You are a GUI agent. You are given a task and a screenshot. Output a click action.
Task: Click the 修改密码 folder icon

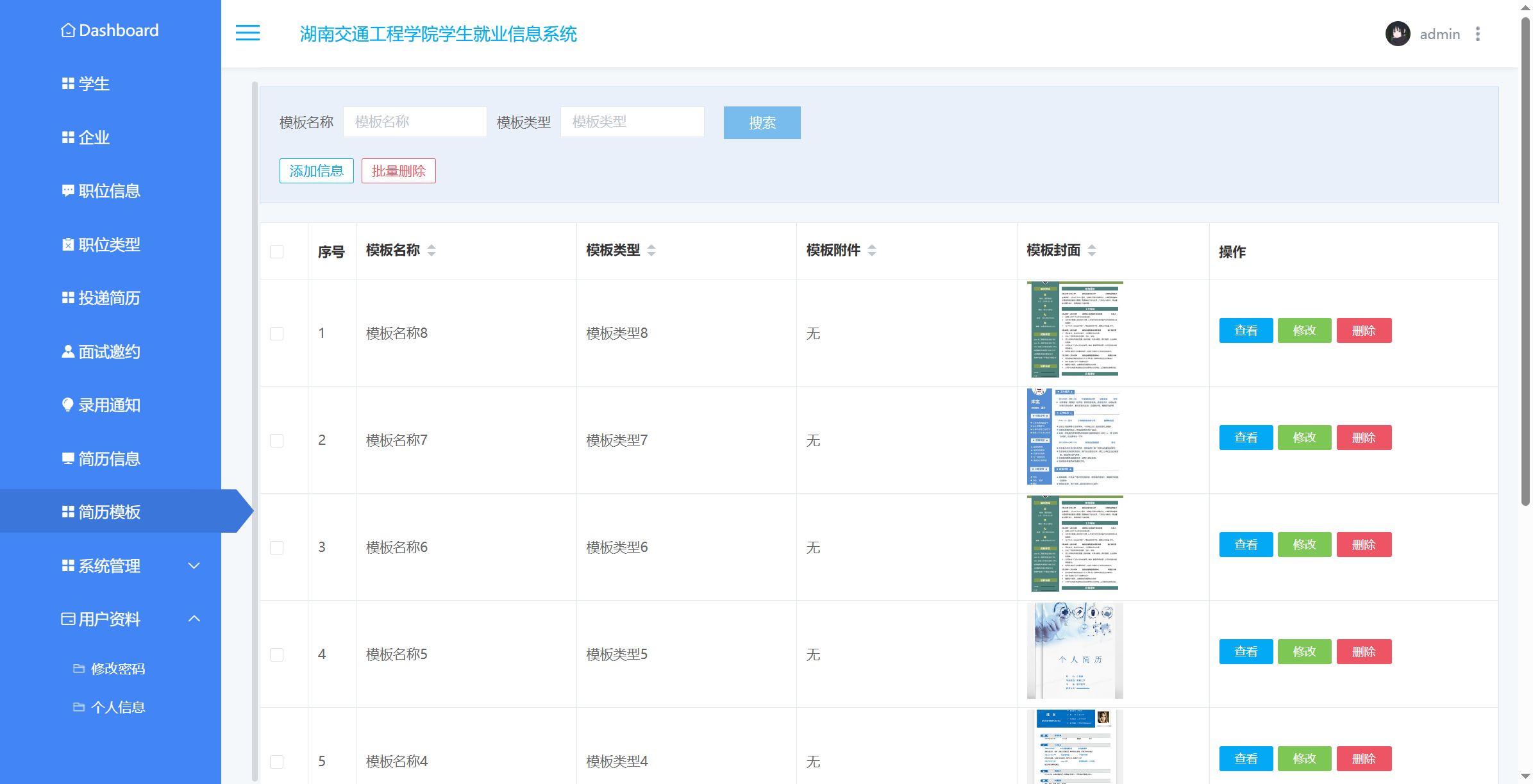[80, 669]
